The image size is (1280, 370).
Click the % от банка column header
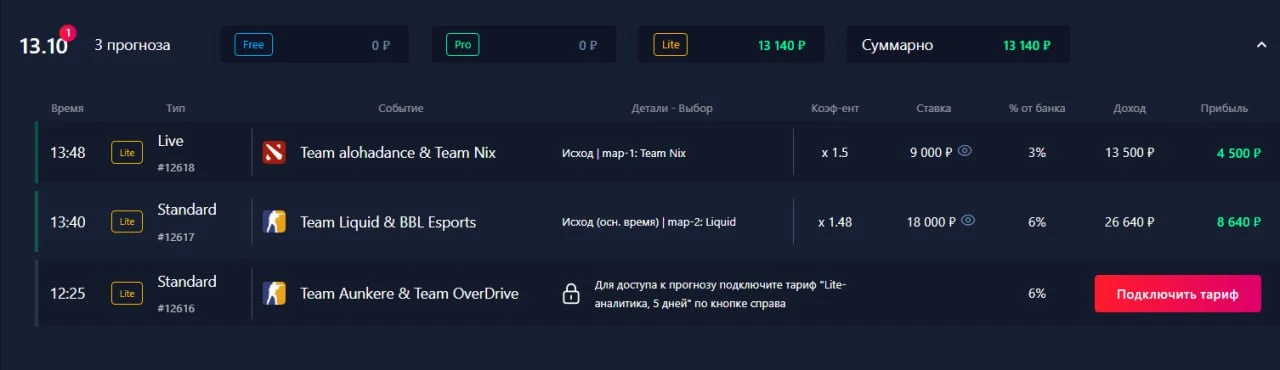pyautogui.click(x=1037, y=108)
